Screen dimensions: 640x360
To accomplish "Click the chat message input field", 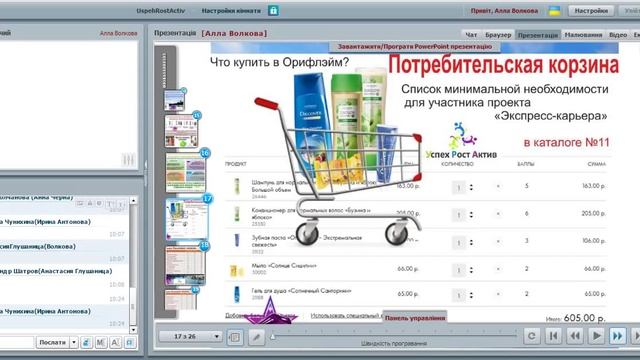I will [16, 342].
